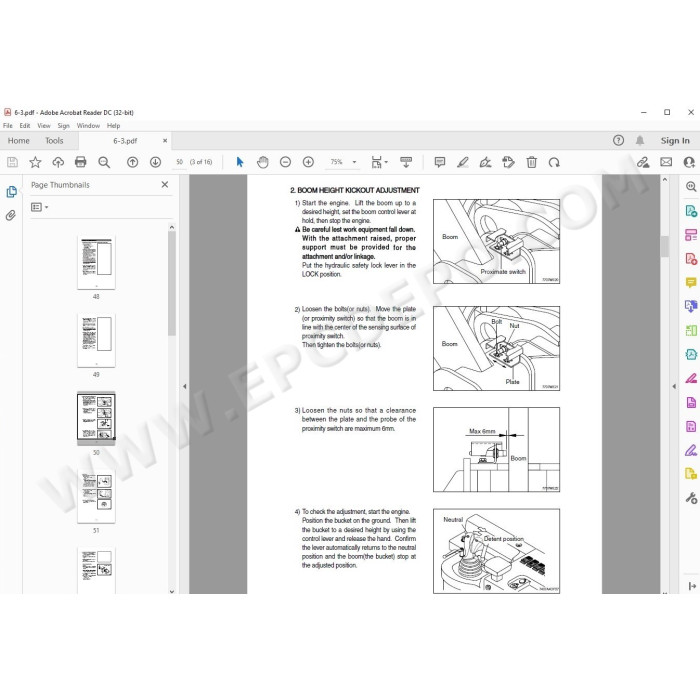Open the Edit PDF tool in right pane
The height and width of the screenshot is (700, 700).
tap(691, 235)
